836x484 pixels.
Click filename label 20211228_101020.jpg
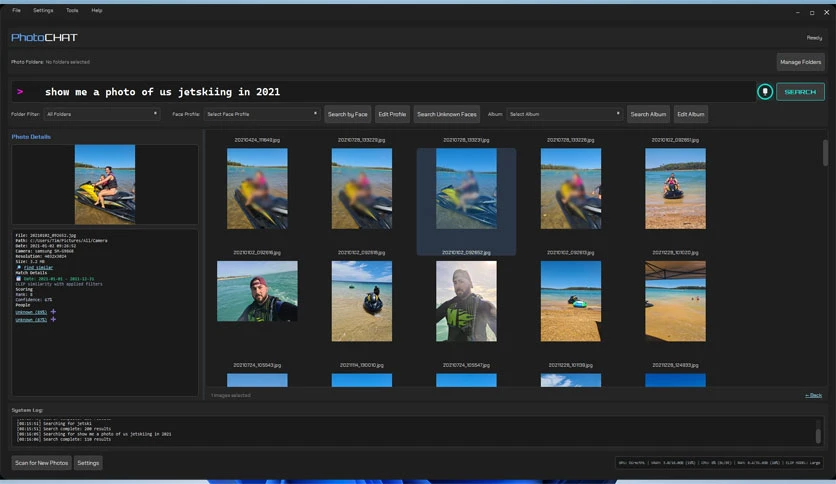tap(675, 253)
